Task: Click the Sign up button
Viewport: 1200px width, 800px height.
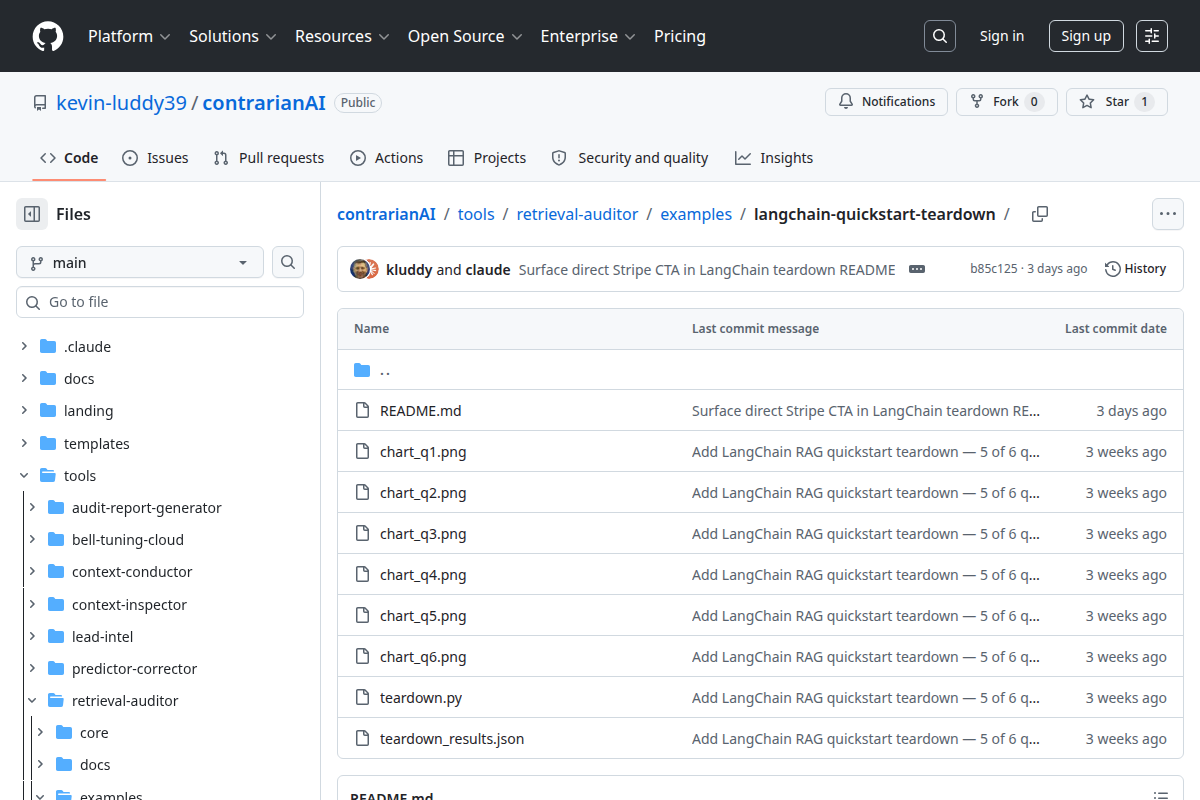Action: [x=1086, y=36]
